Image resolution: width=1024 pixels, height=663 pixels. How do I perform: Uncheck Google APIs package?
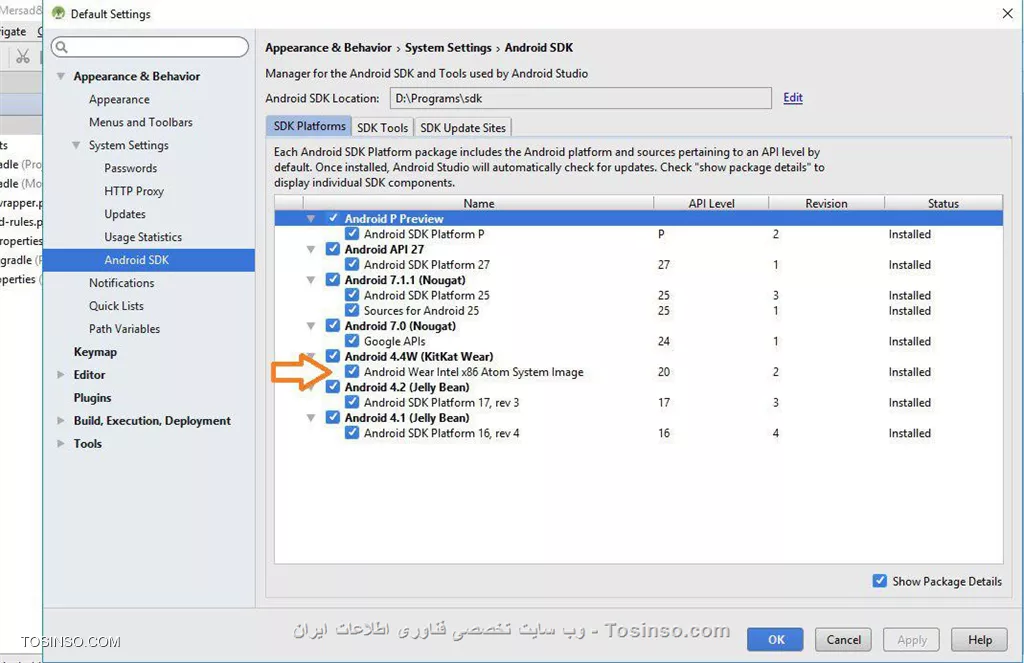[x=352, y=341]
